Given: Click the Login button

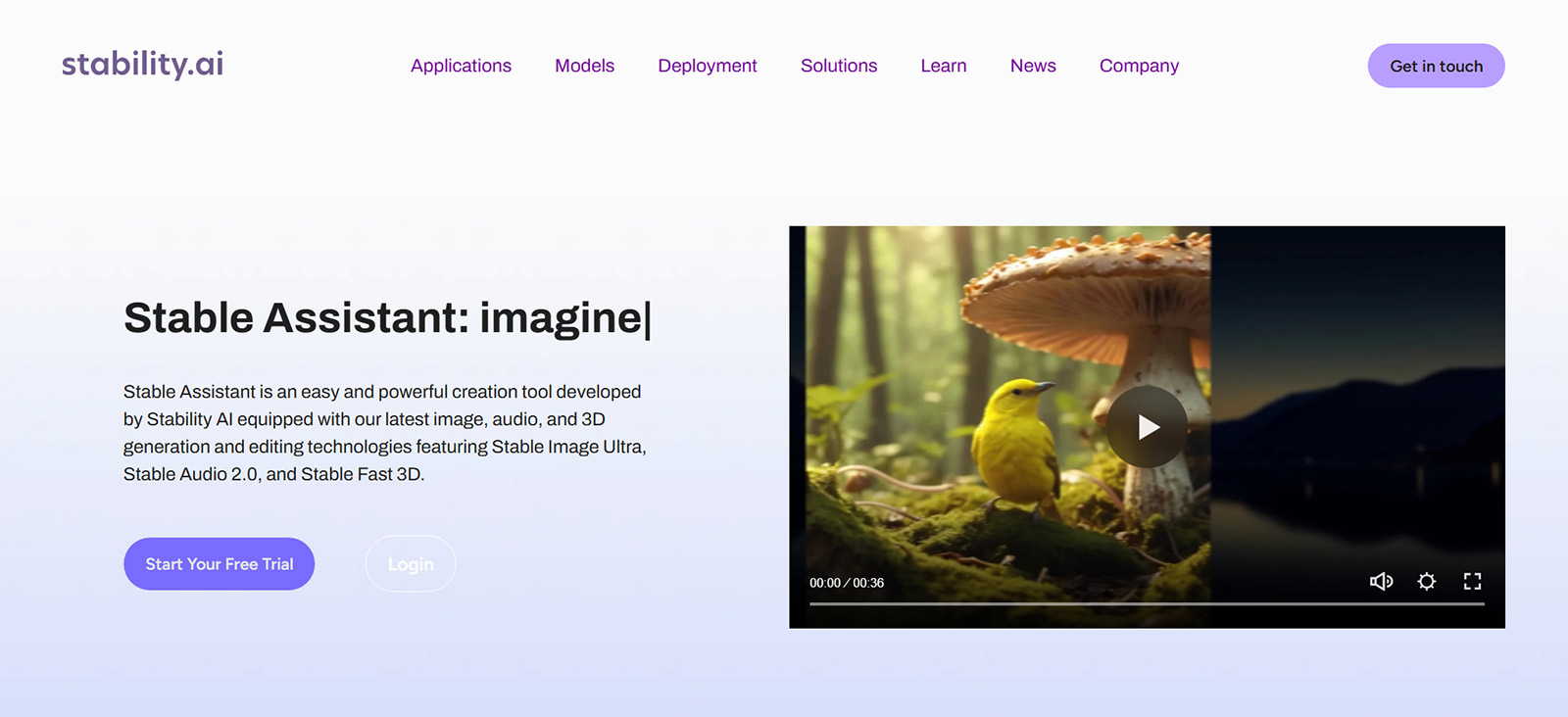Looking at the screenshot, I should point(411,564).
